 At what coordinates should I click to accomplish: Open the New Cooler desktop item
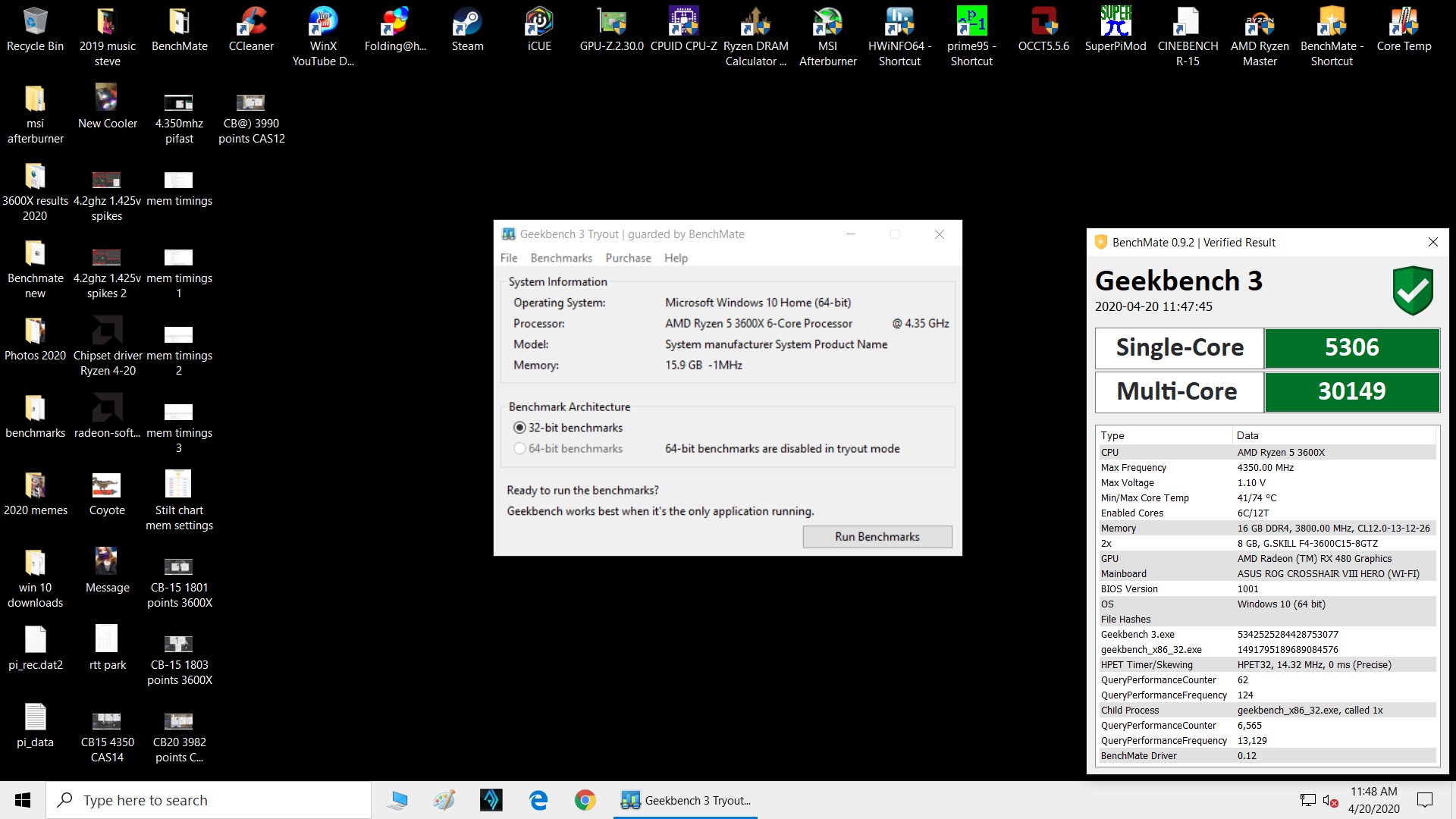pos(107,106)
